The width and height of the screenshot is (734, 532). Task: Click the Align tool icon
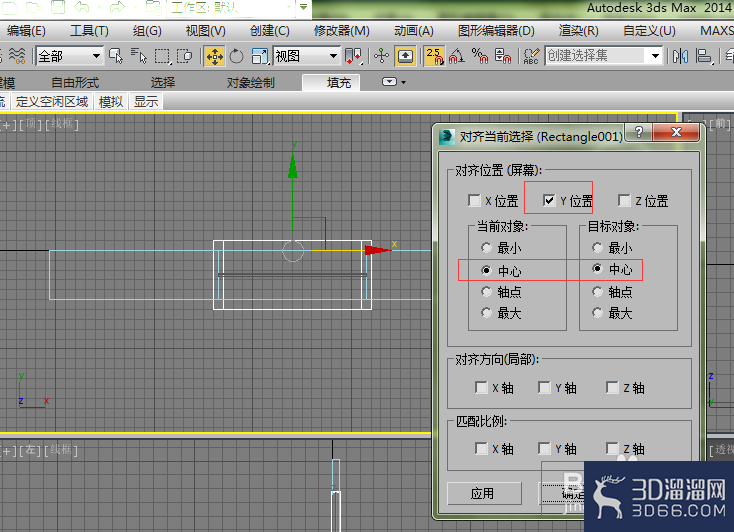coord(703,56)
